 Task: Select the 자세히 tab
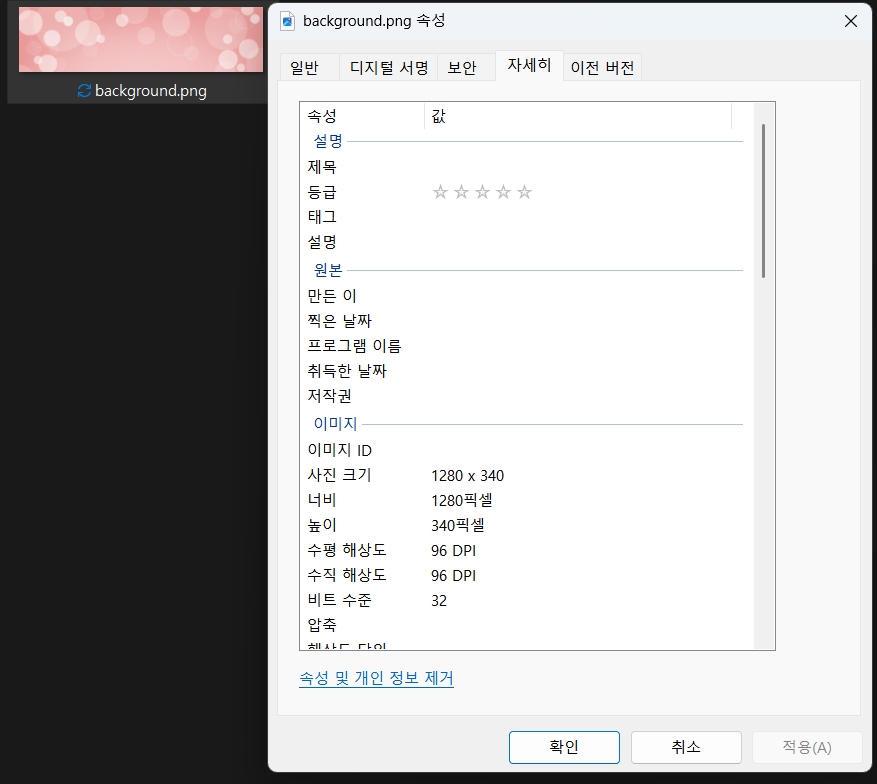click(529, 65)
